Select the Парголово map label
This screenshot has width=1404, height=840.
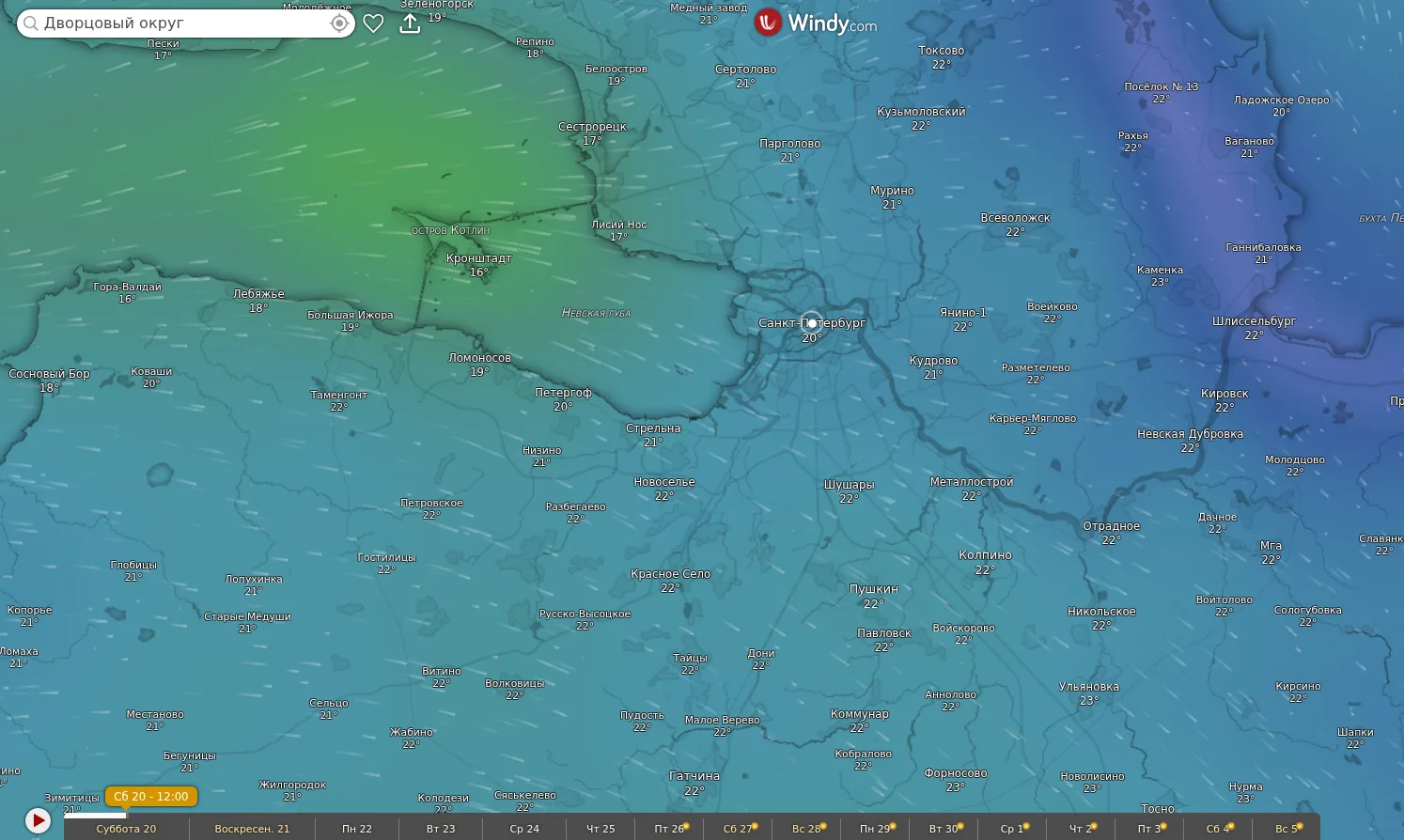click(x=789, y=144)
